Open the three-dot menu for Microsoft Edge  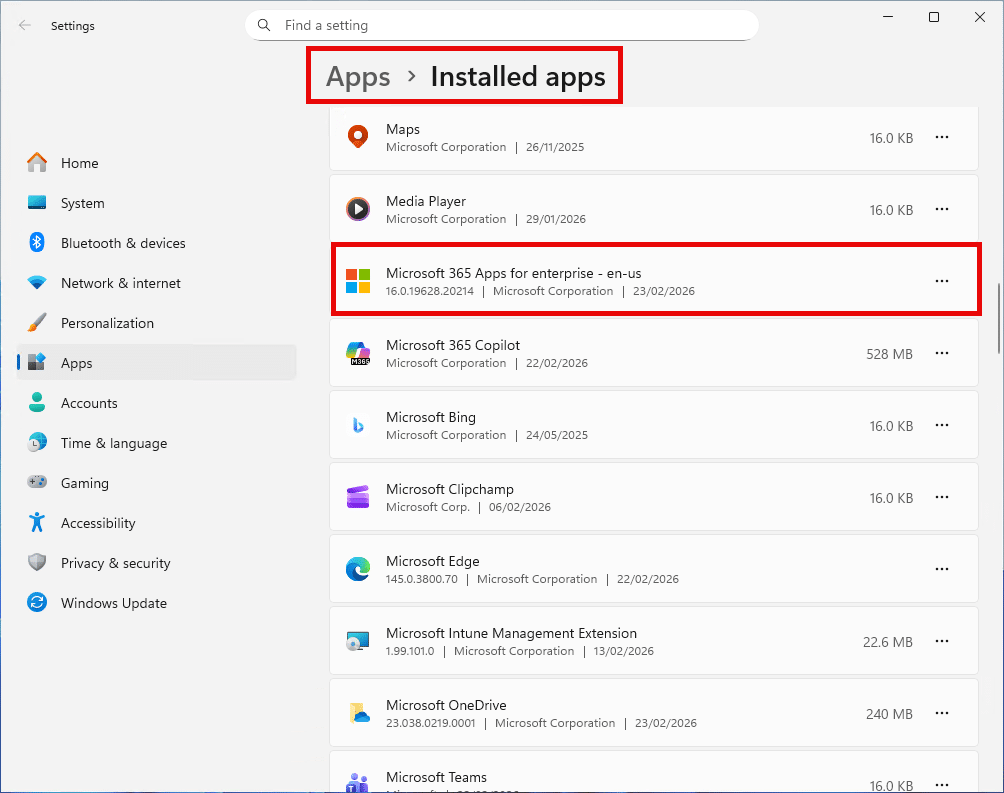coord(941,570)
